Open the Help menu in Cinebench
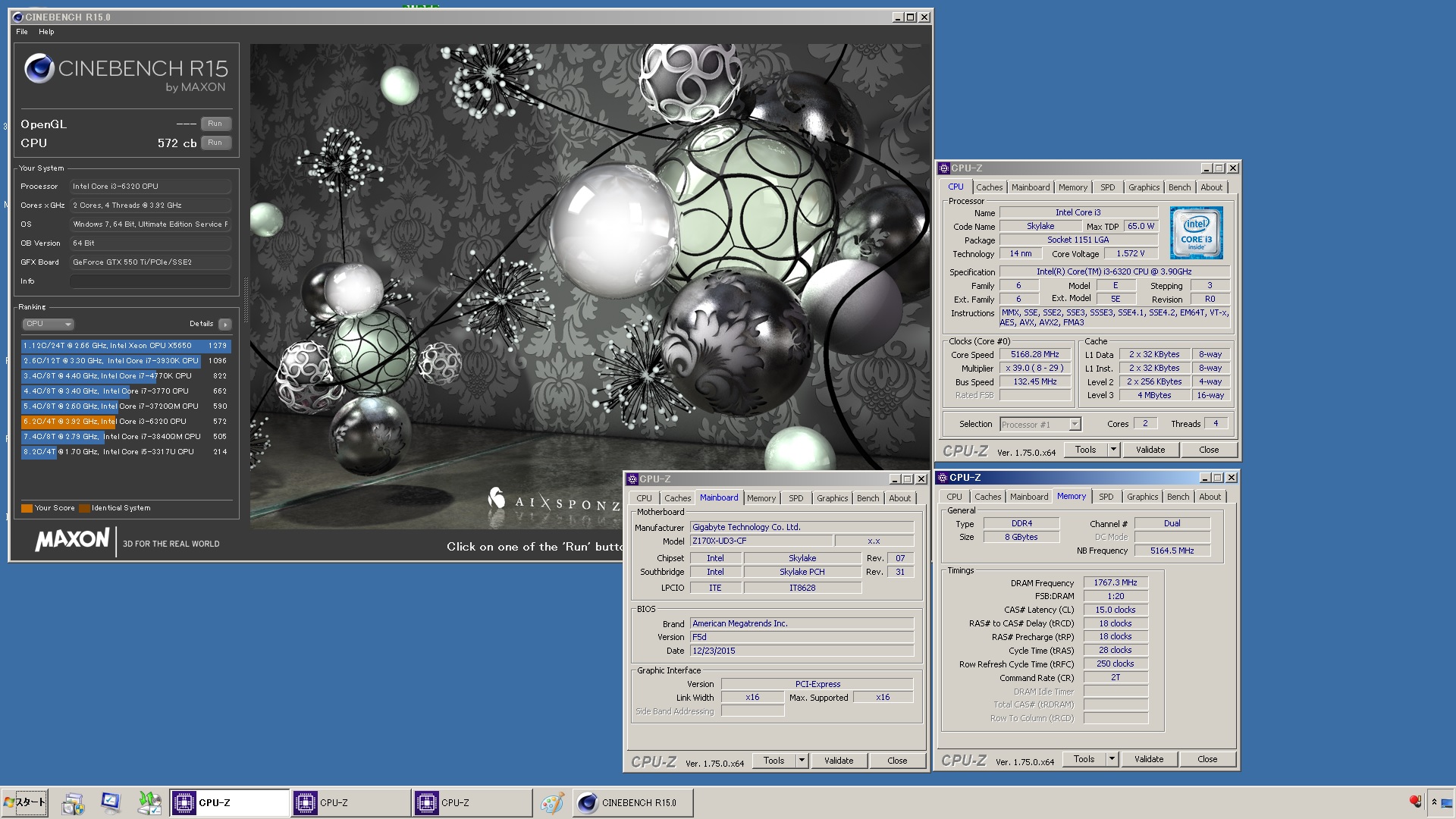 (x=46, y=32)
